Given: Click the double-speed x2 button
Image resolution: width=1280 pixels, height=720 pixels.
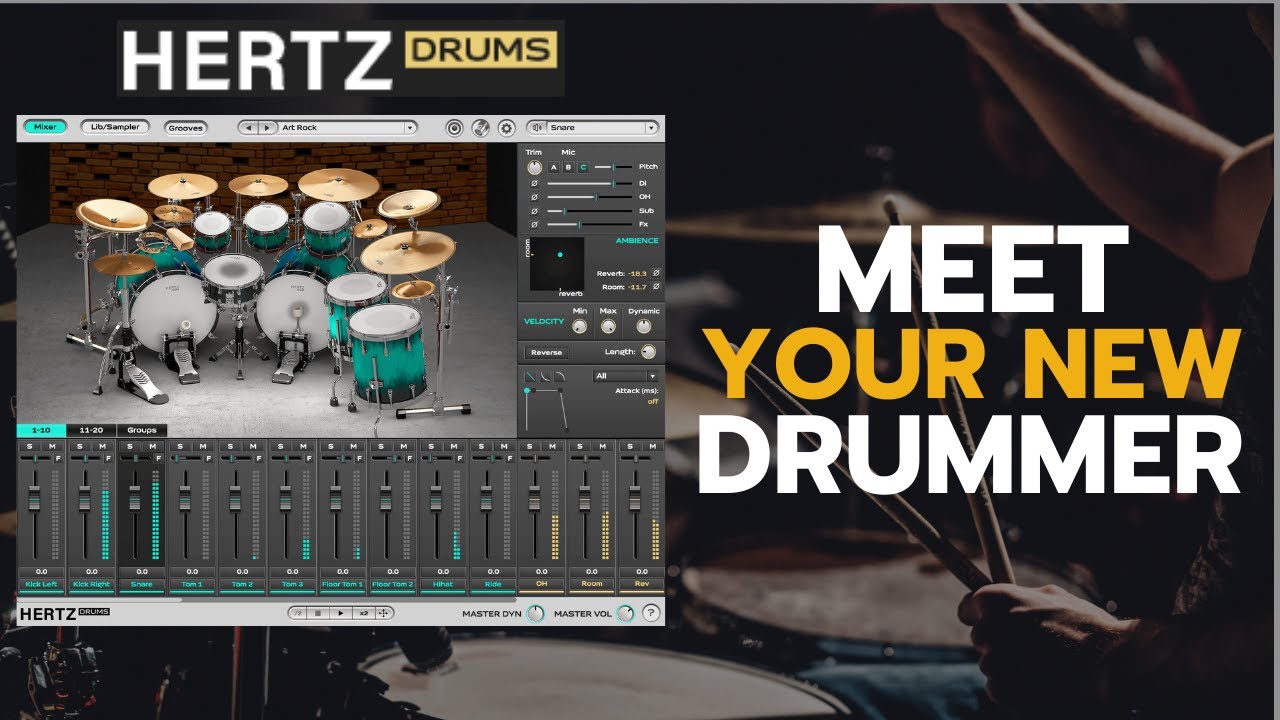Looking at the screenshot, I should [363, 613].
